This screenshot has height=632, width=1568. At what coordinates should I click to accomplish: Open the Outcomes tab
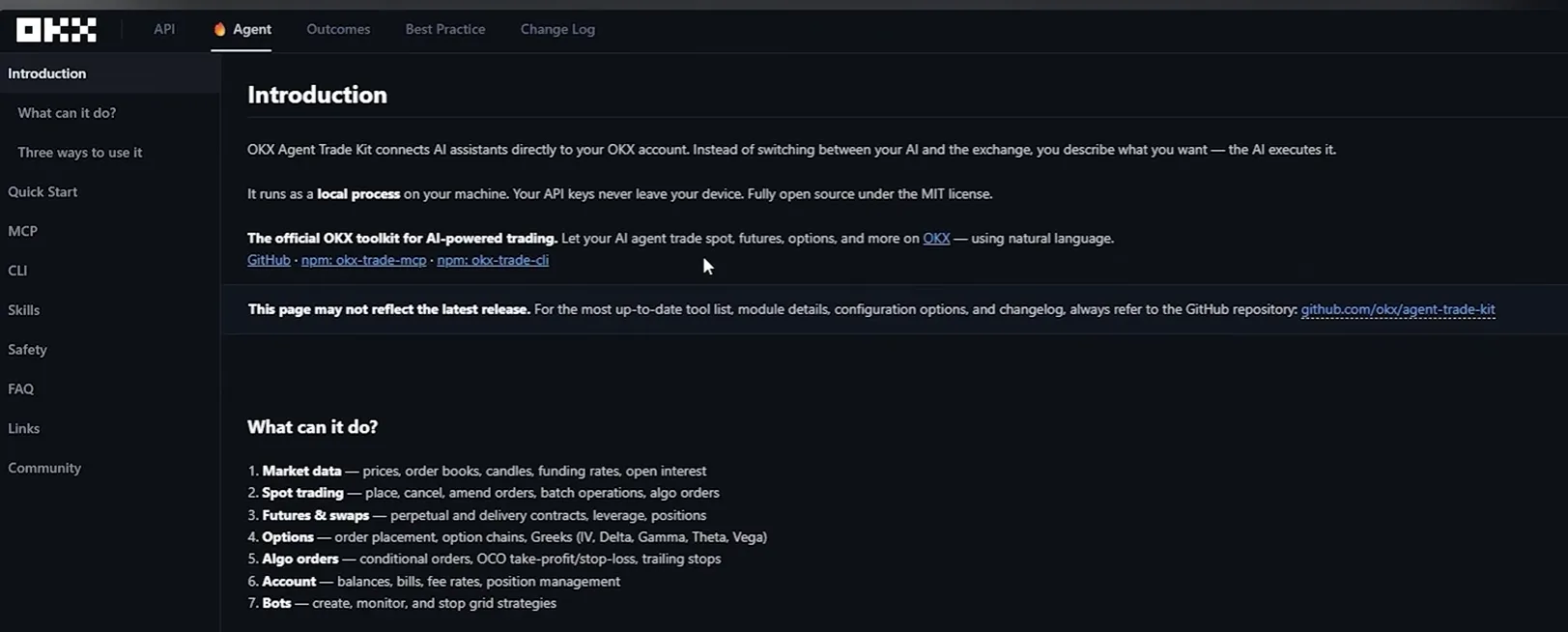coord(338,29)
